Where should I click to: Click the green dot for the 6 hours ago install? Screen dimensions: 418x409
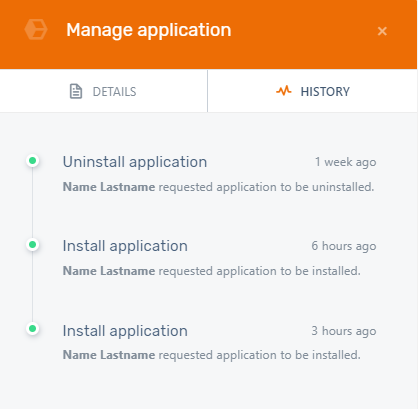click(33, 245)
